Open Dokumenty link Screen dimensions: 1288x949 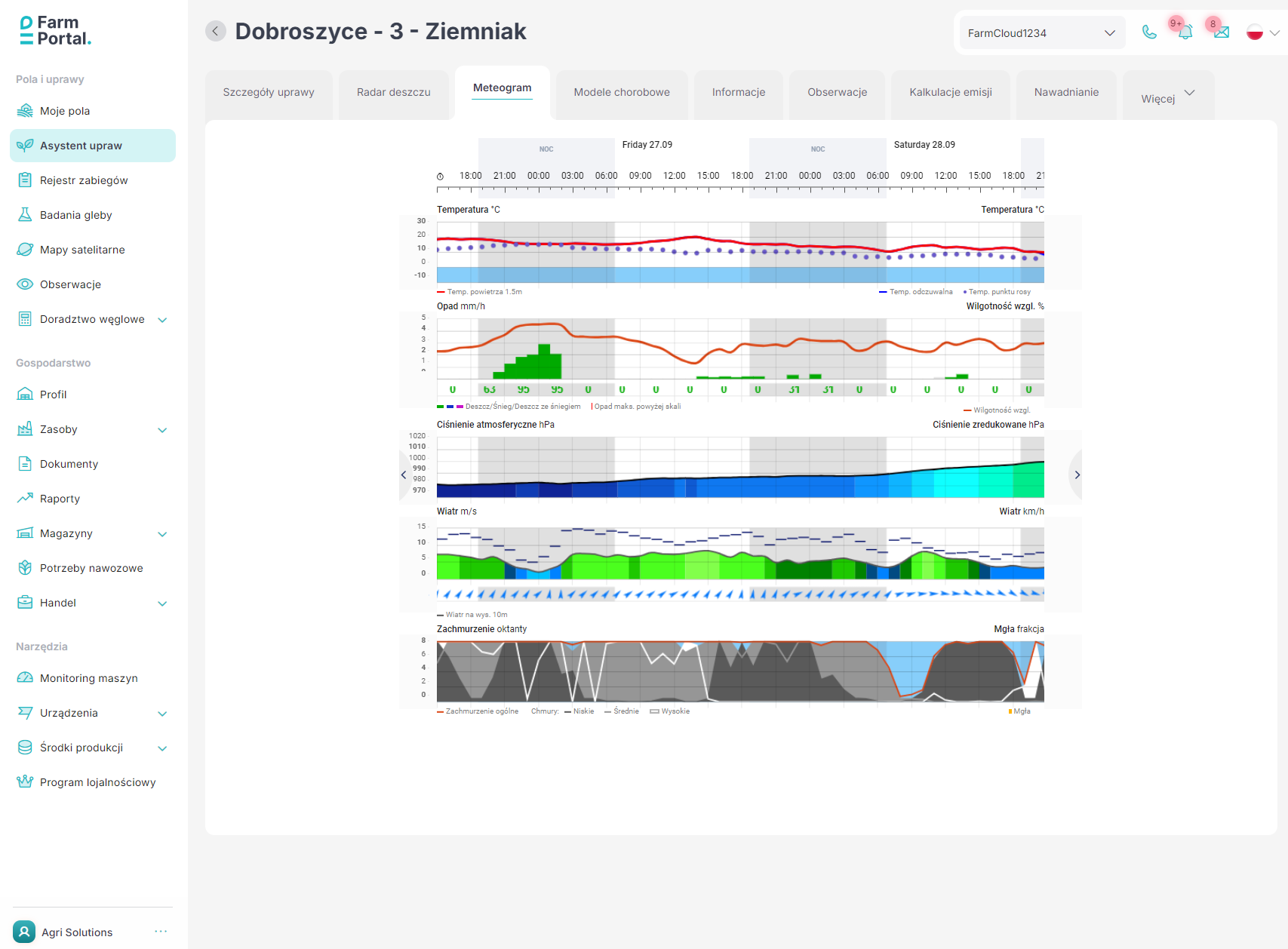coord(69,464)
